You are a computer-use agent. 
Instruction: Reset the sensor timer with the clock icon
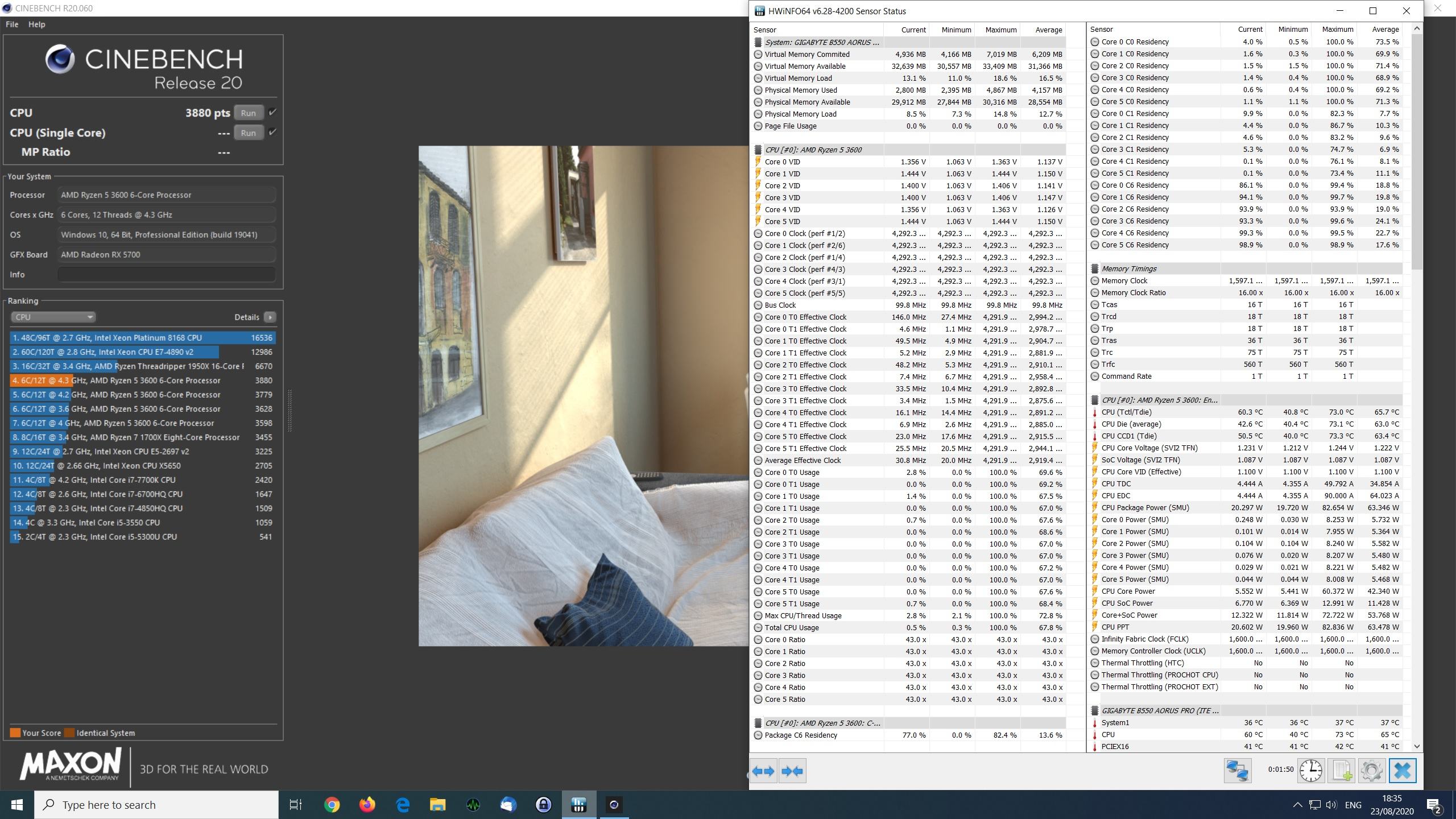(x=1311, y=771)
